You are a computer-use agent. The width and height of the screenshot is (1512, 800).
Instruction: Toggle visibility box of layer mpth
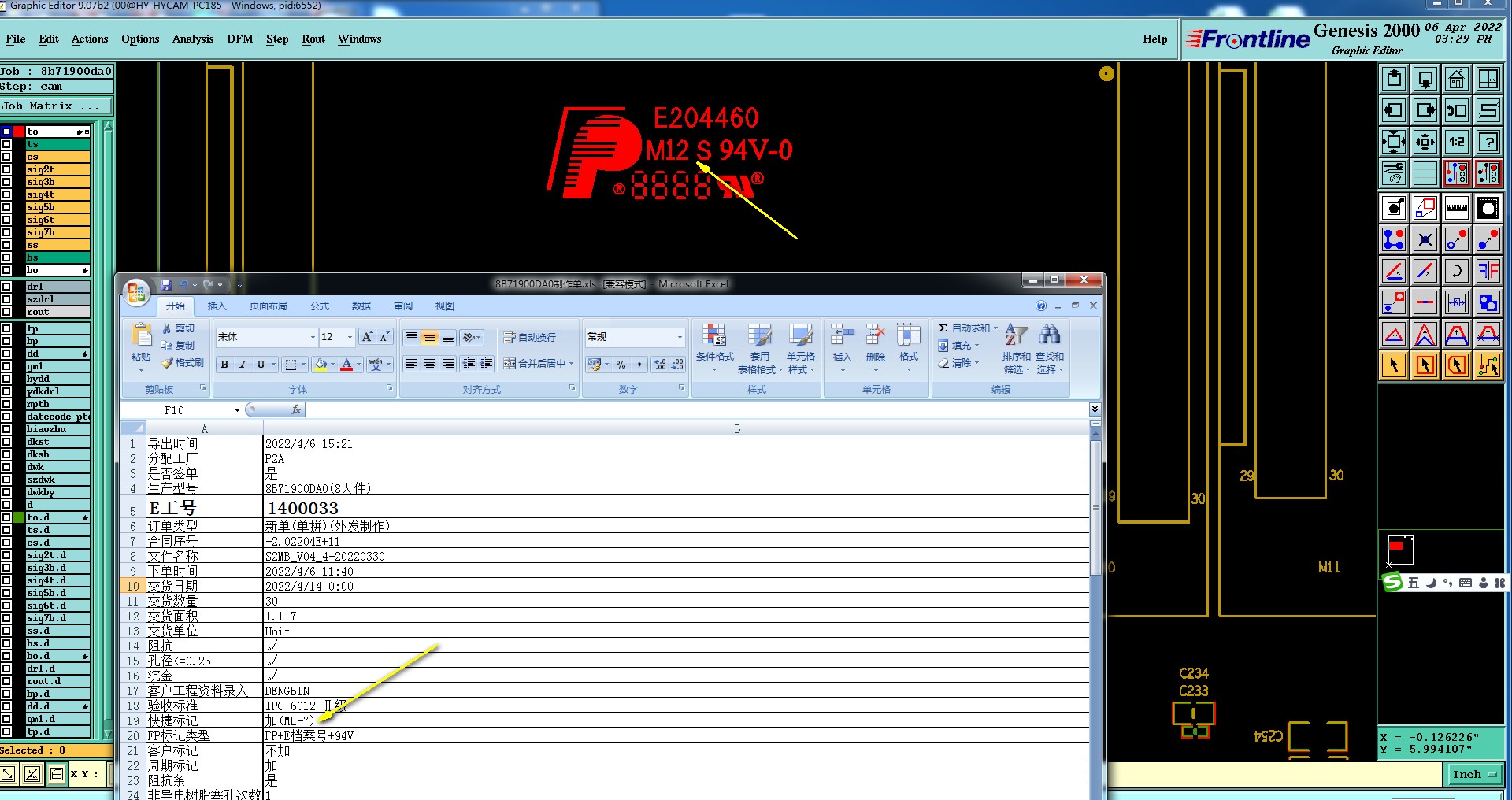point(7,404)
